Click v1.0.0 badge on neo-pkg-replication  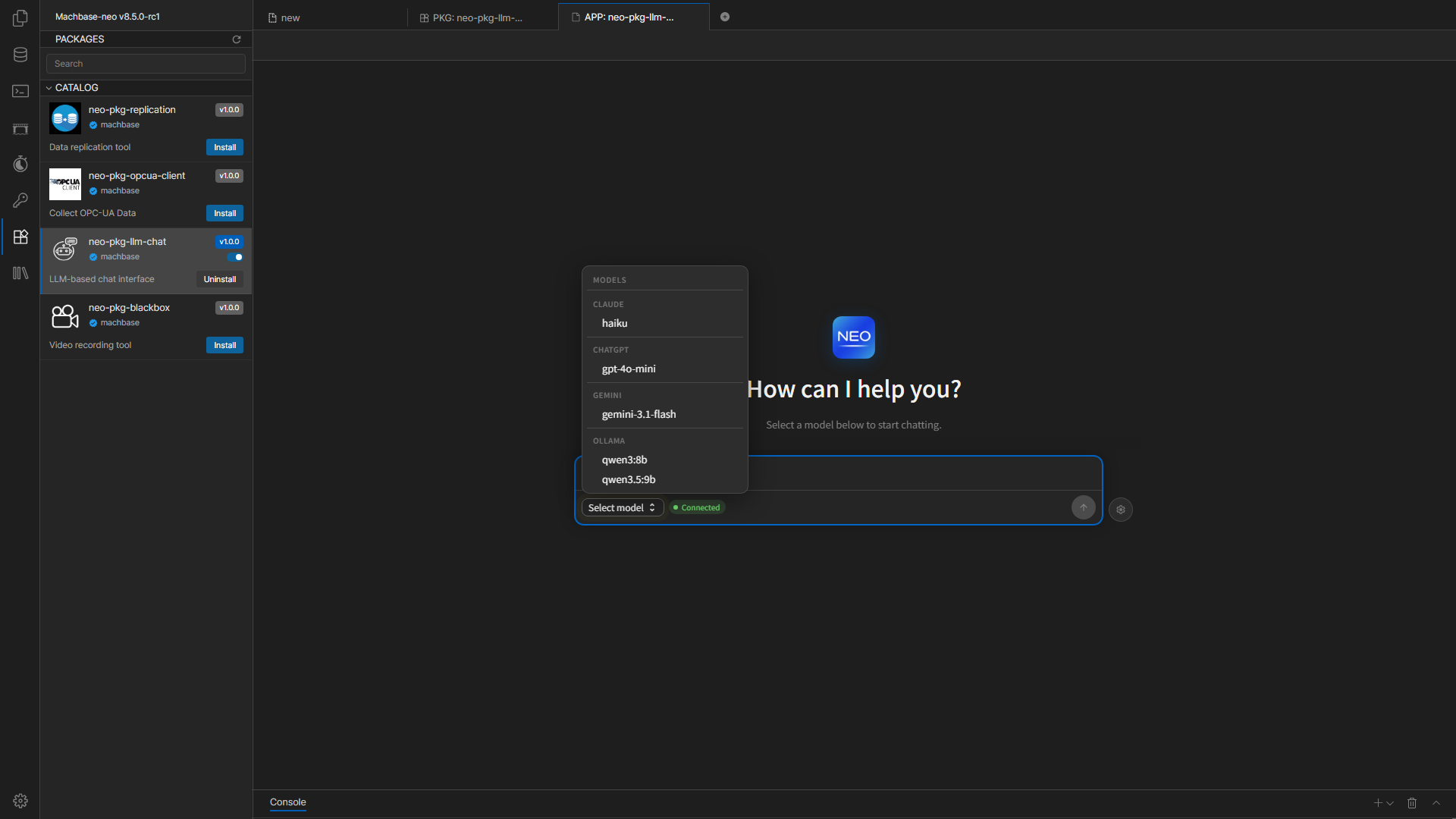tap(229, 110)
